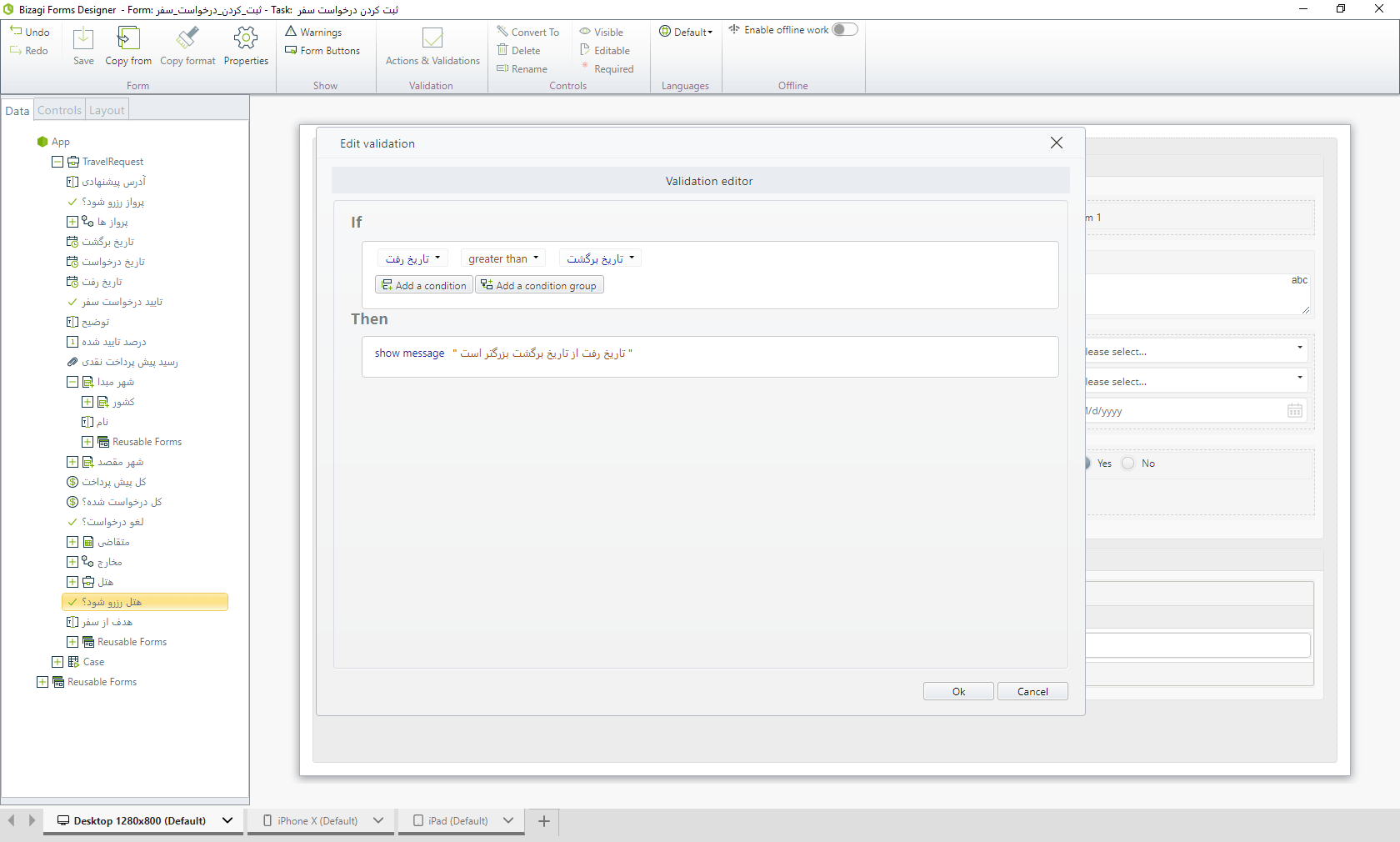Expand the Case node
The height and width of the screenshot is (842, 1400).
(57, 662)
